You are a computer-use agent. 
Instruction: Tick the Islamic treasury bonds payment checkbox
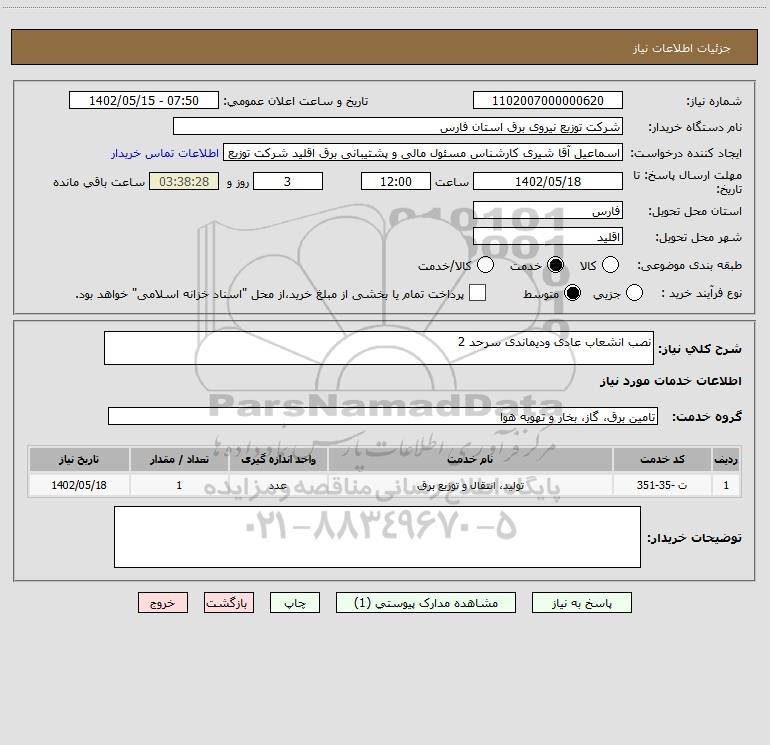(477, 293)
